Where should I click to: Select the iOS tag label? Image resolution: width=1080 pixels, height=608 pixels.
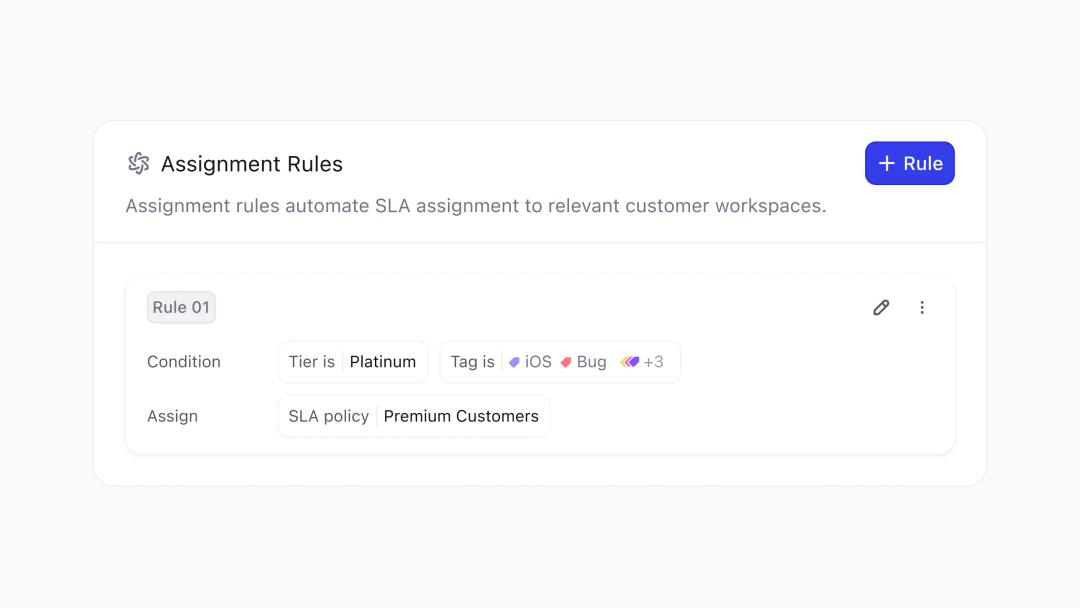click(538, 362)
